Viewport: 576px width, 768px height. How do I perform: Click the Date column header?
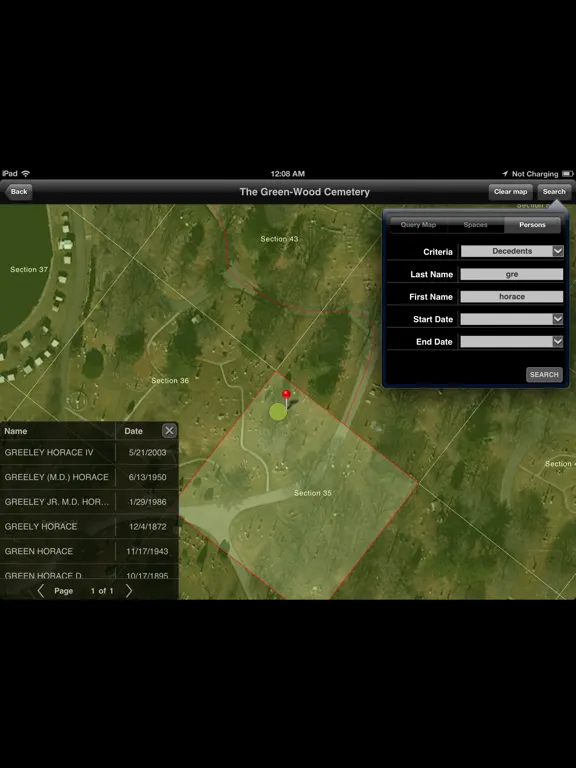pyautogui.click(x=133, y=431)
